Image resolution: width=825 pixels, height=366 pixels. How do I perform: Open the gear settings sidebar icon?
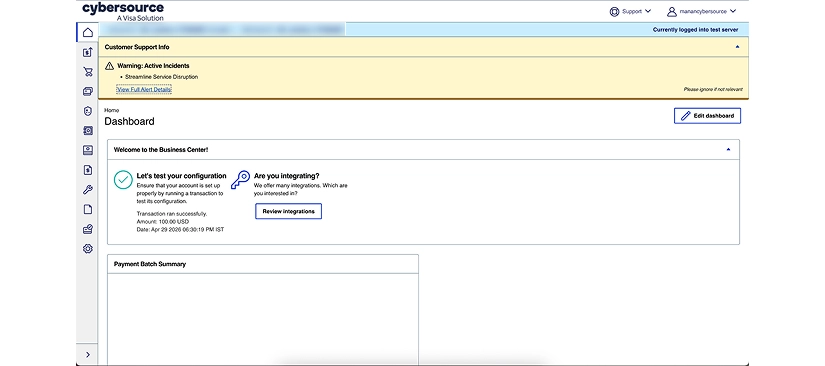pyautogui.click(x=88, y=249)
